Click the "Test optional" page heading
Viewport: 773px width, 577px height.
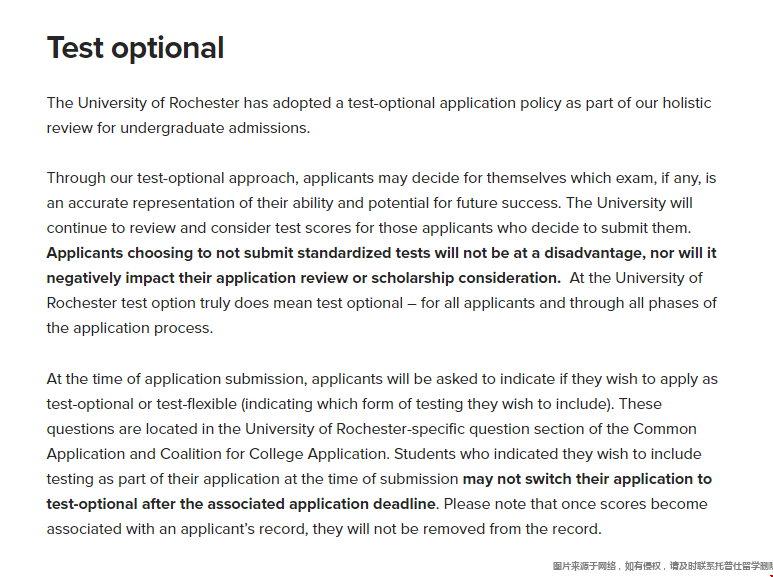point(135,48)
